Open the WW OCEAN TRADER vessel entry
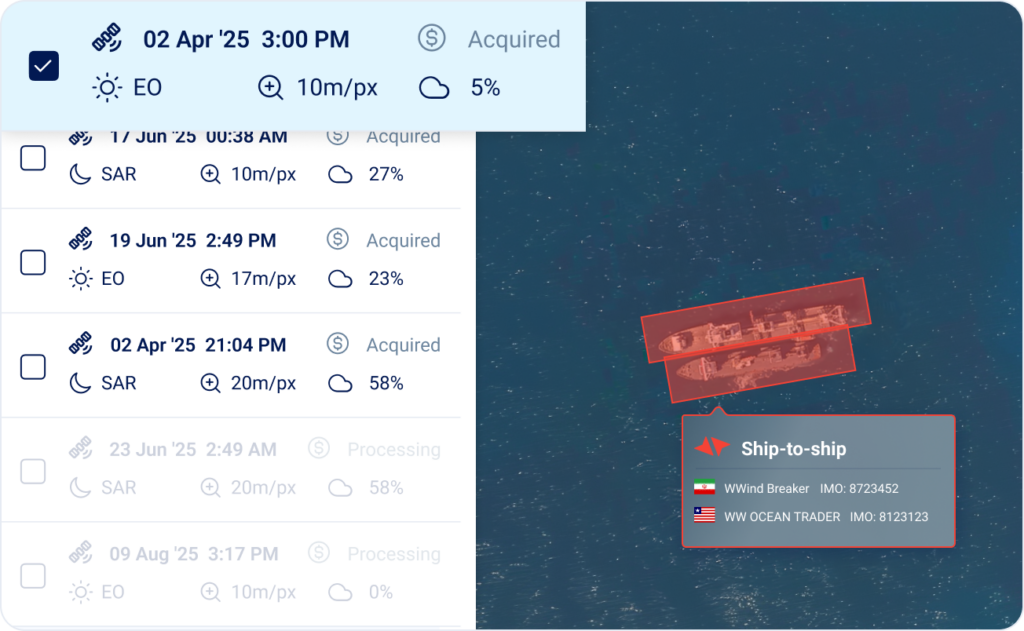Image resolution: width=1024 pixels, height=631 pixels. click(782, 517)
